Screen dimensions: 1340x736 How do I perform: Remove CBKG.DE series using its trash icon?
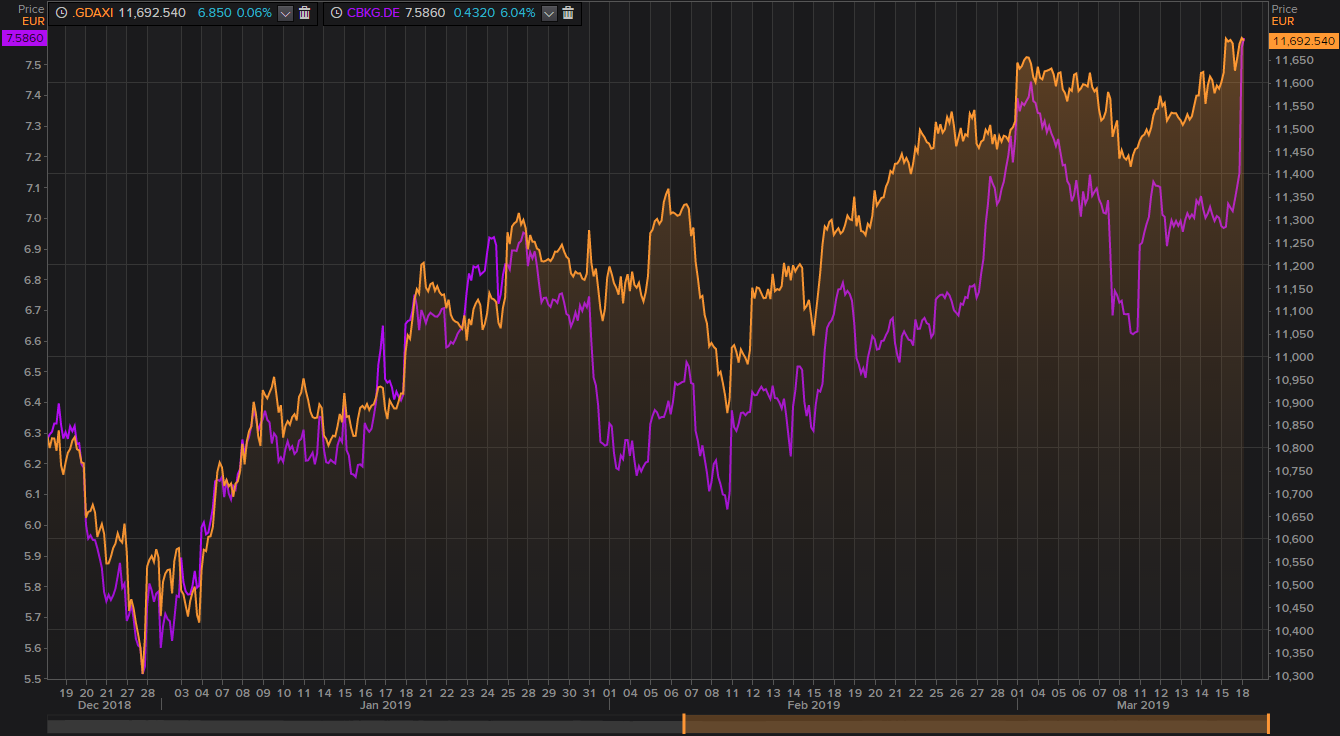click(x=568, y=13)
